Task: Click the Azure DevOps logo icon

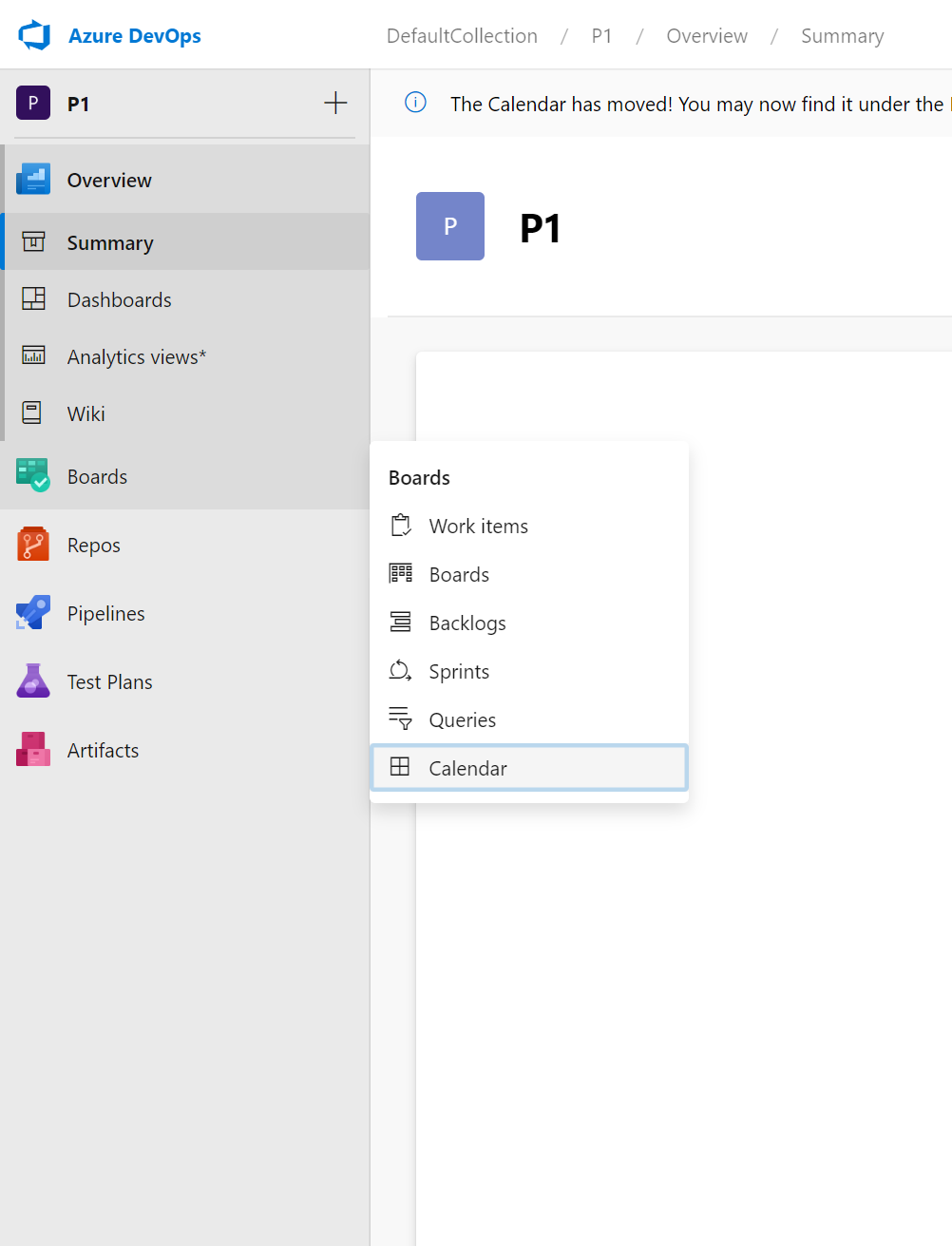Action: coord(34,35)
